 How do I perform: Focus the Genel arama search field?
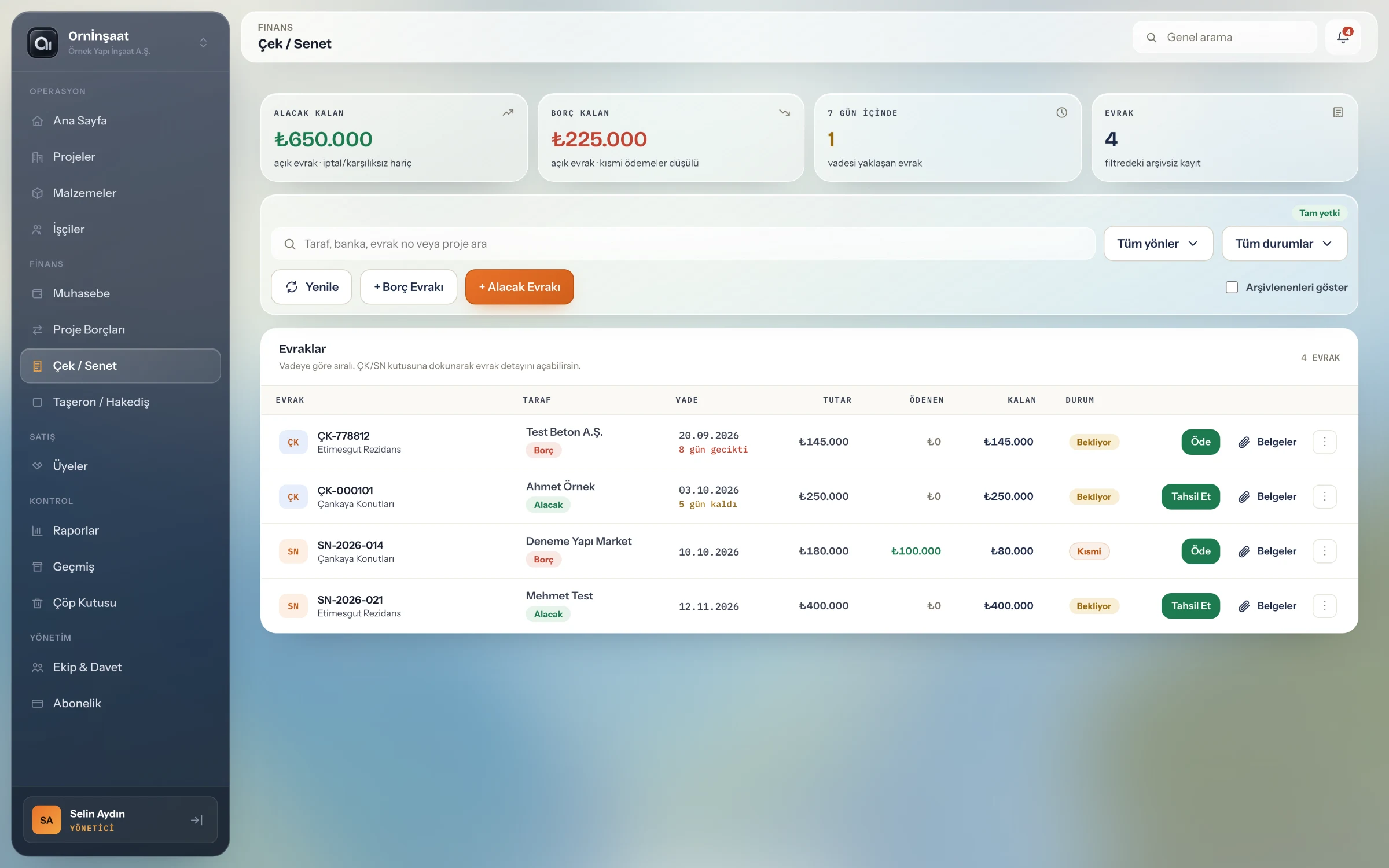coord(1225,38)
